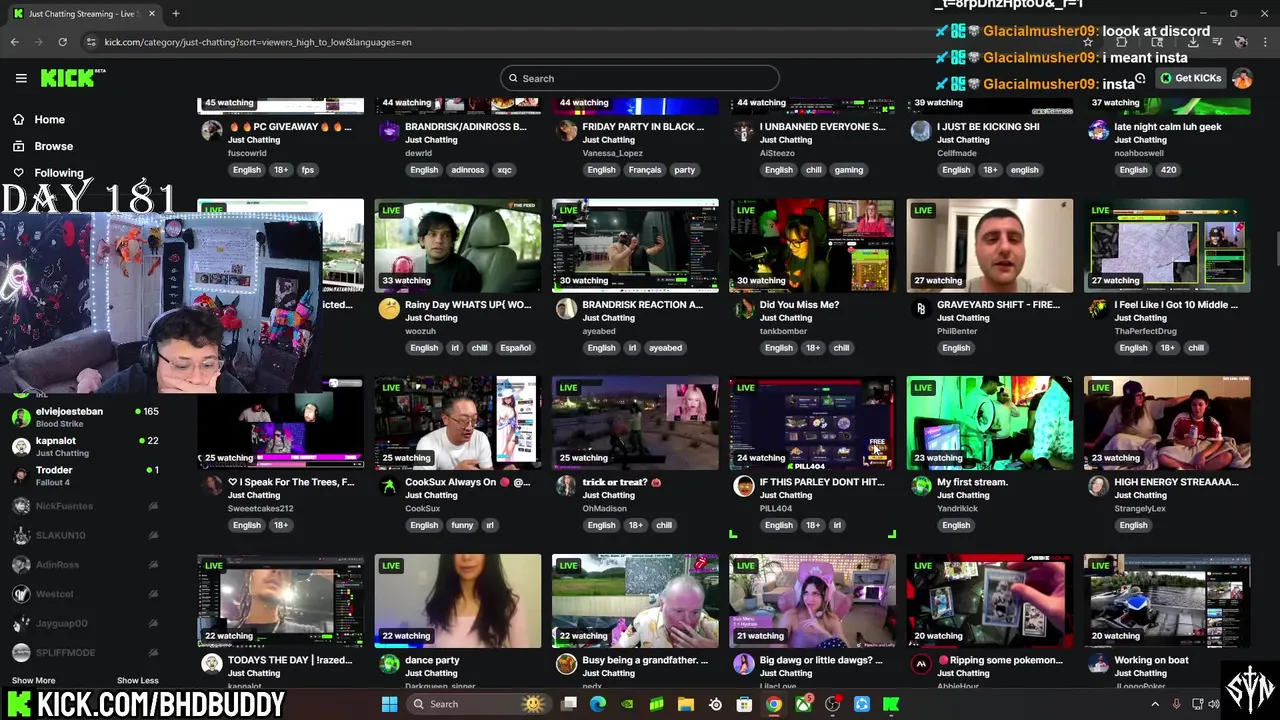Image resolution: width=1280 pixels, height=720 pixels.
Task: Click the Español tag under woozuh
Action: coord(515,348)
